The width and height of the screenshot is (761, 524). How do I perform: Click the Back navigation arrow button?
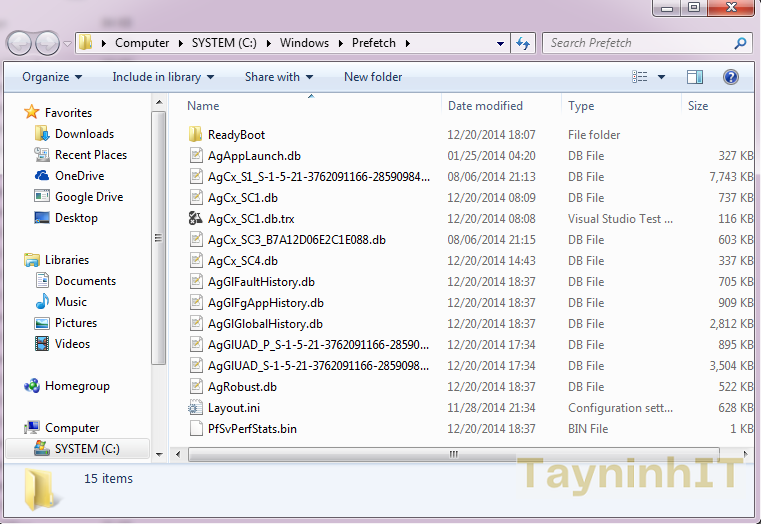(x=20, y=43)
